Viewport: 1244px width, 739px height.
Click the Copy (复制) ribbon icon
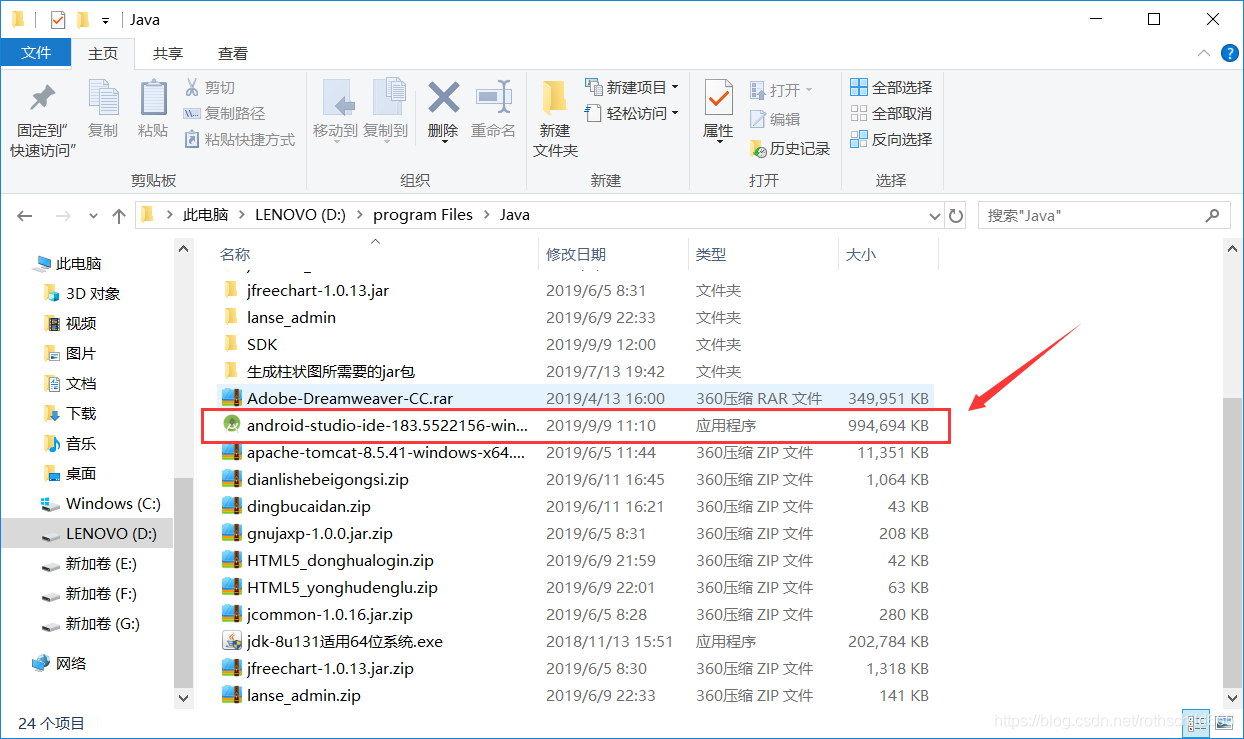click(103, 98)
